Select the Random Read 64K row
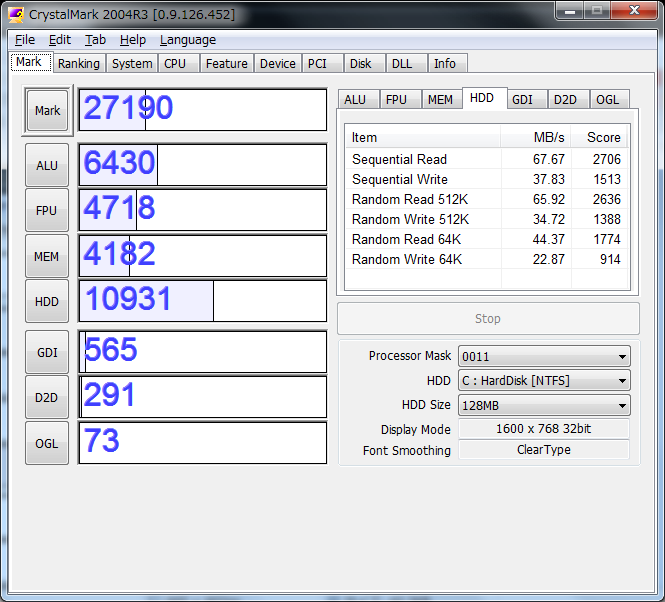This screenshot has height=602, width=665. 487,239
